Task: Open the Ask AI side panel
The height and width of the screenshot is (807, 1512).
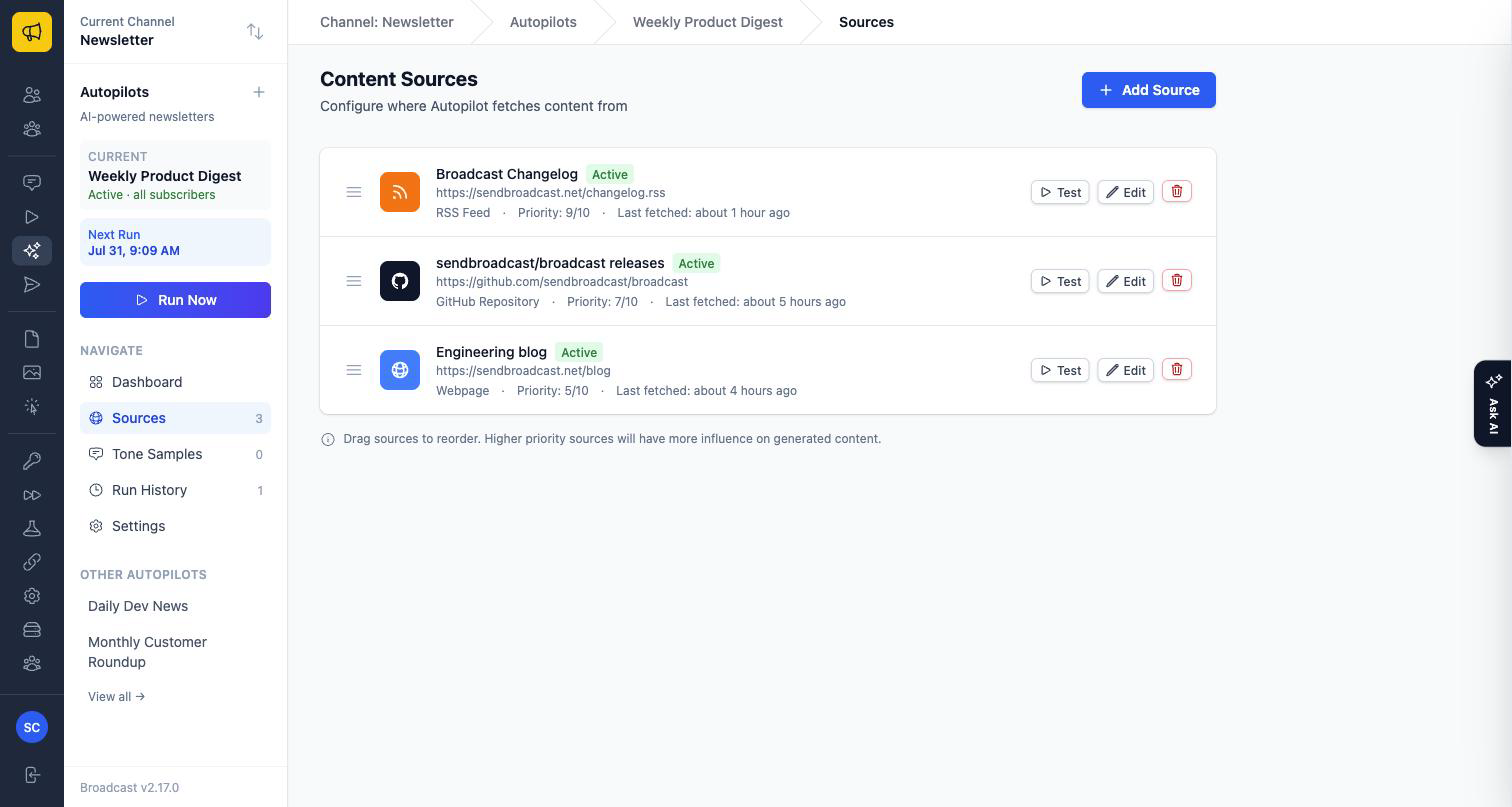Action: point(1493,403)
